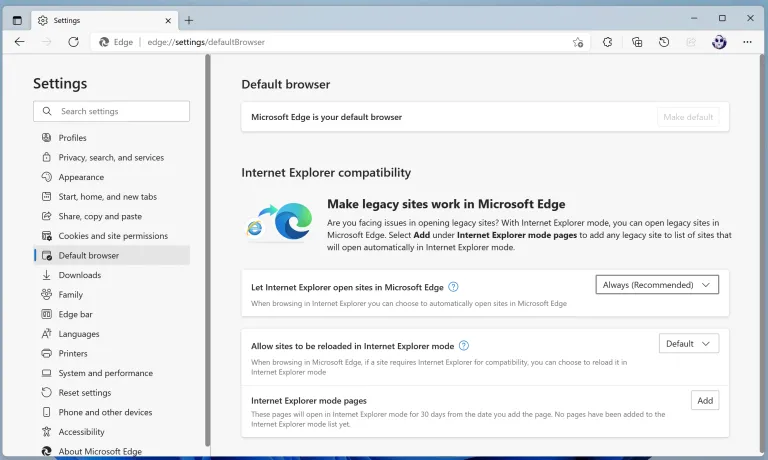Go to Appearance settings
The width and height of the screenshot is (768, 460).
tap(112, 177)
